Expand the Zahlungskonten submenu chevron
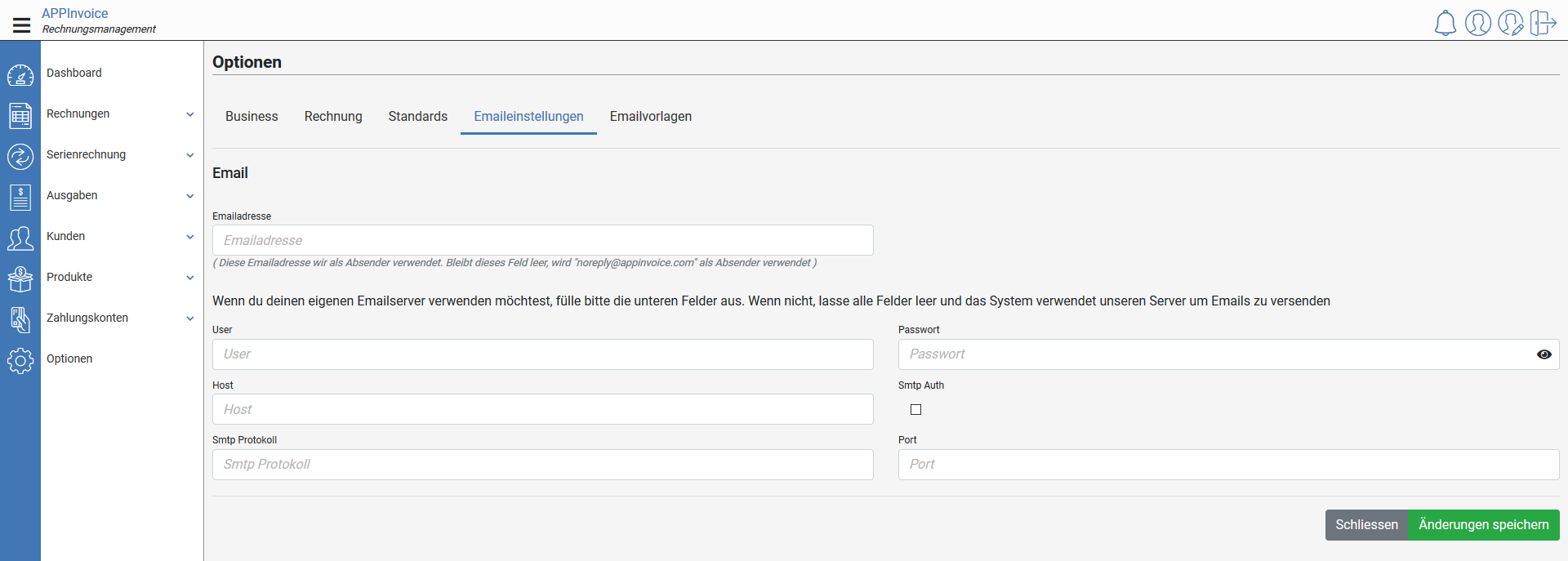The height and width of the screenshot is (561, 1568). (189, 318)
